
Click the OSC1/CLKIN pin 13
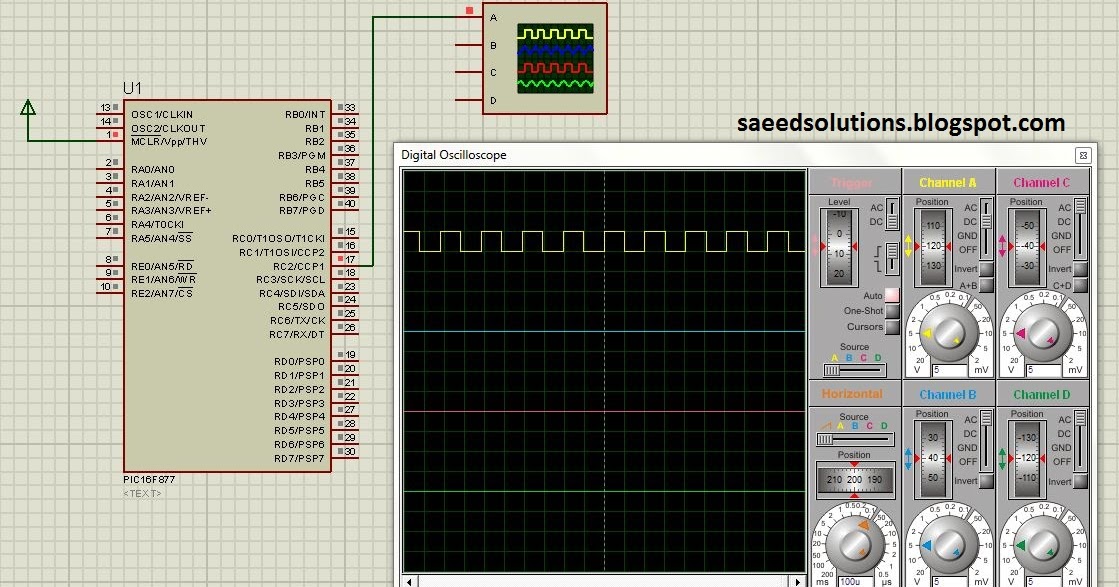coord(110,113)
